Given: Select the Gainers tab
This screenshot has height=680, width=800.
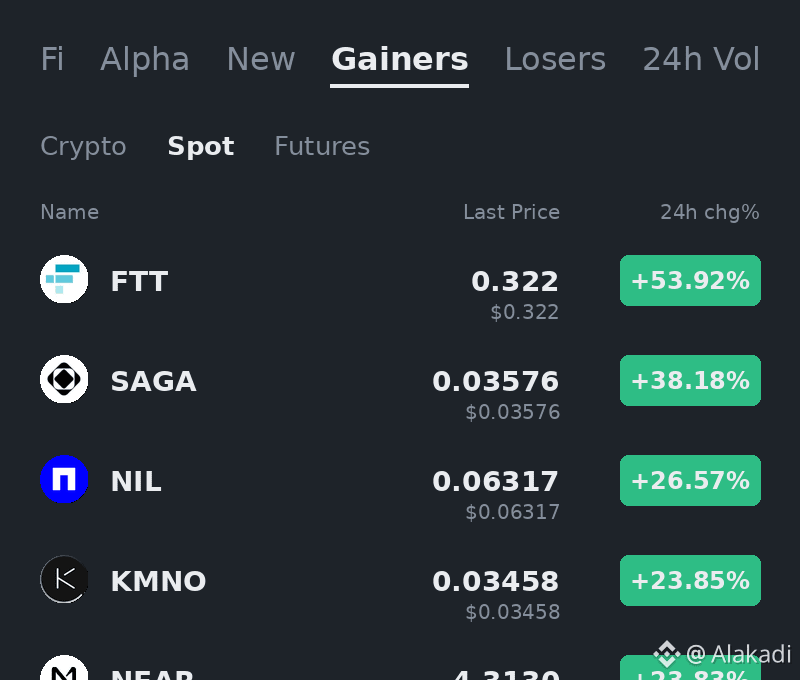Looking at the screenshot, I should coord(399,59).
